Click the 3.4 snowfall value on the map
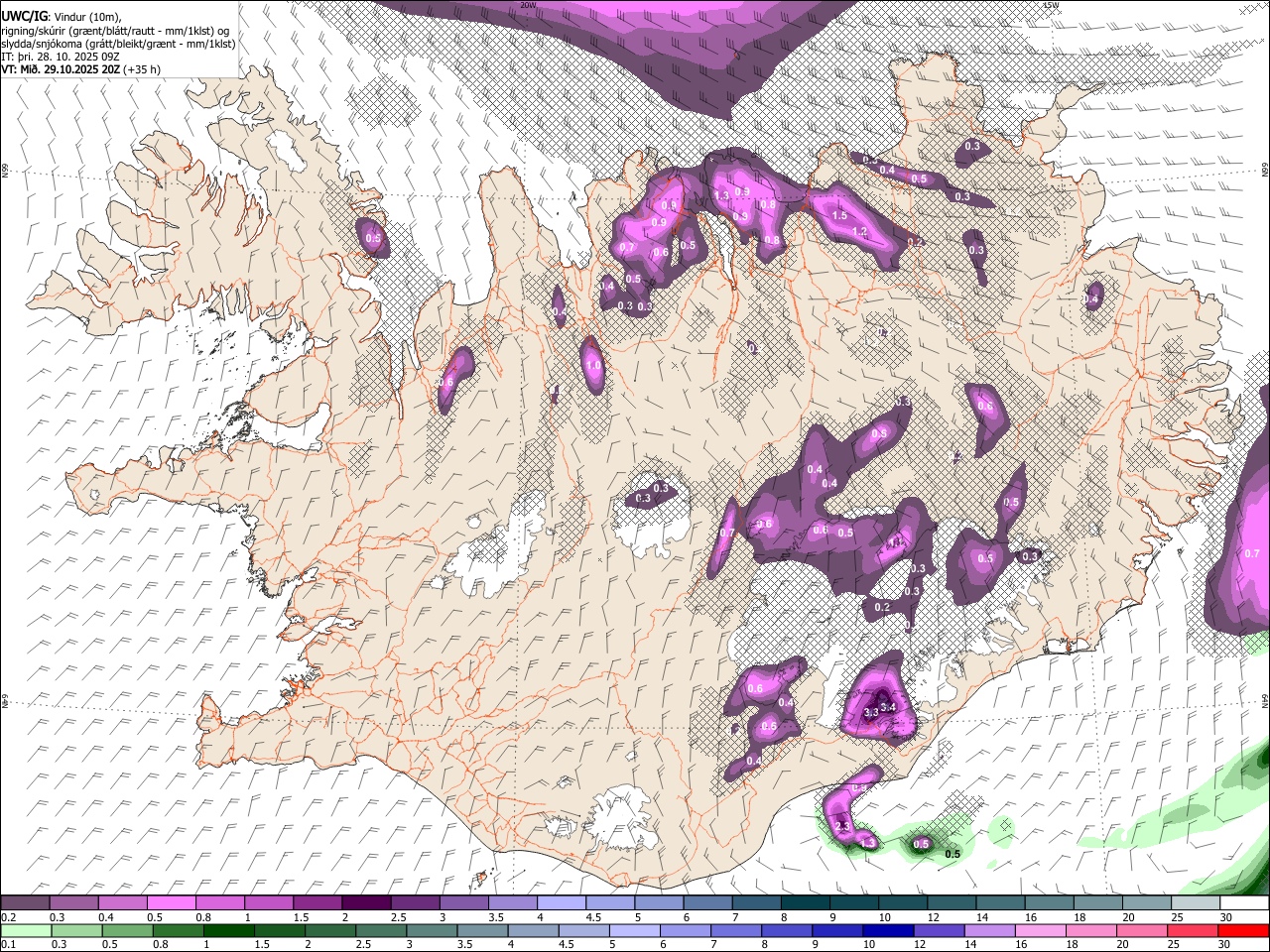The width and height of the screenshot is (1270, 952). [x=888, y=707]
